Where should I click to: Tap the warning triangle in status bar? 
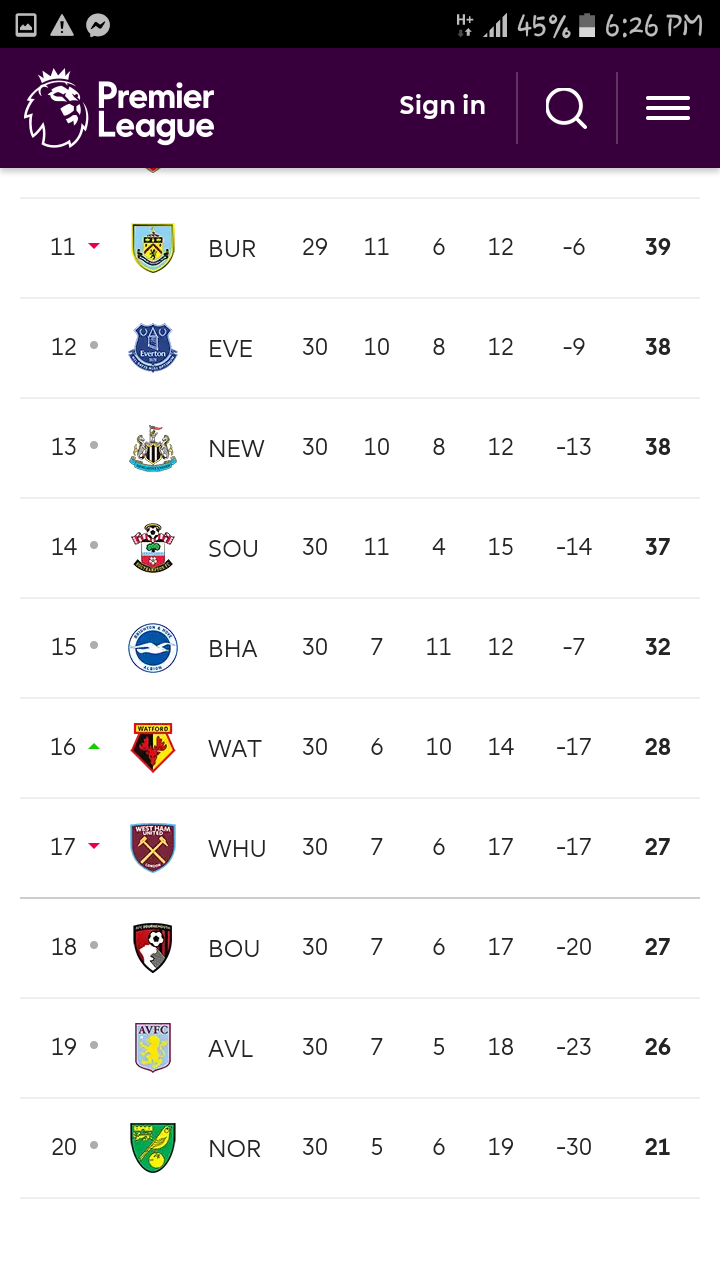point(62,26)
